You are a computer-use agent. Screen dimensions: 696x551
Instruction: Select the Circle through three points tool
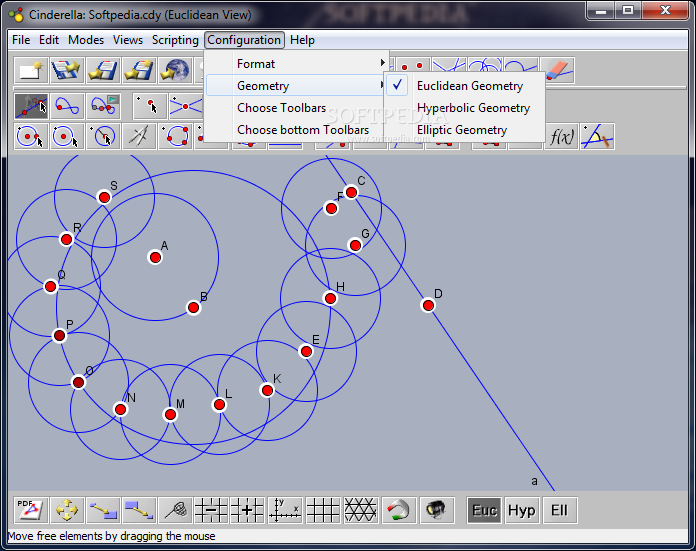(x=176, y=136)
